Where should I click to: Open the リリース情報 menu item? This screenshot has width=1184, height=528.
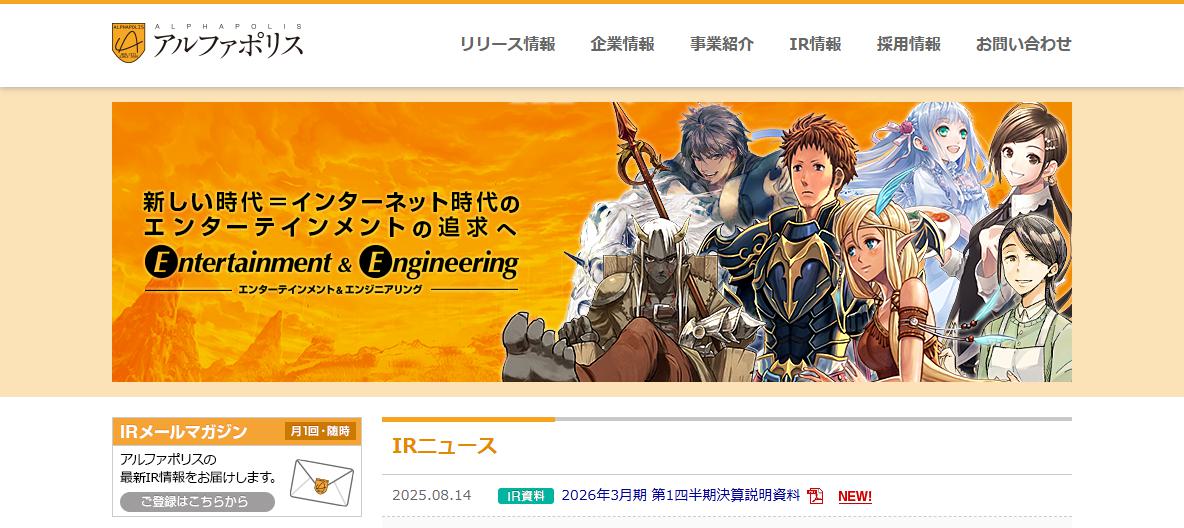click(x=507, y=45)
